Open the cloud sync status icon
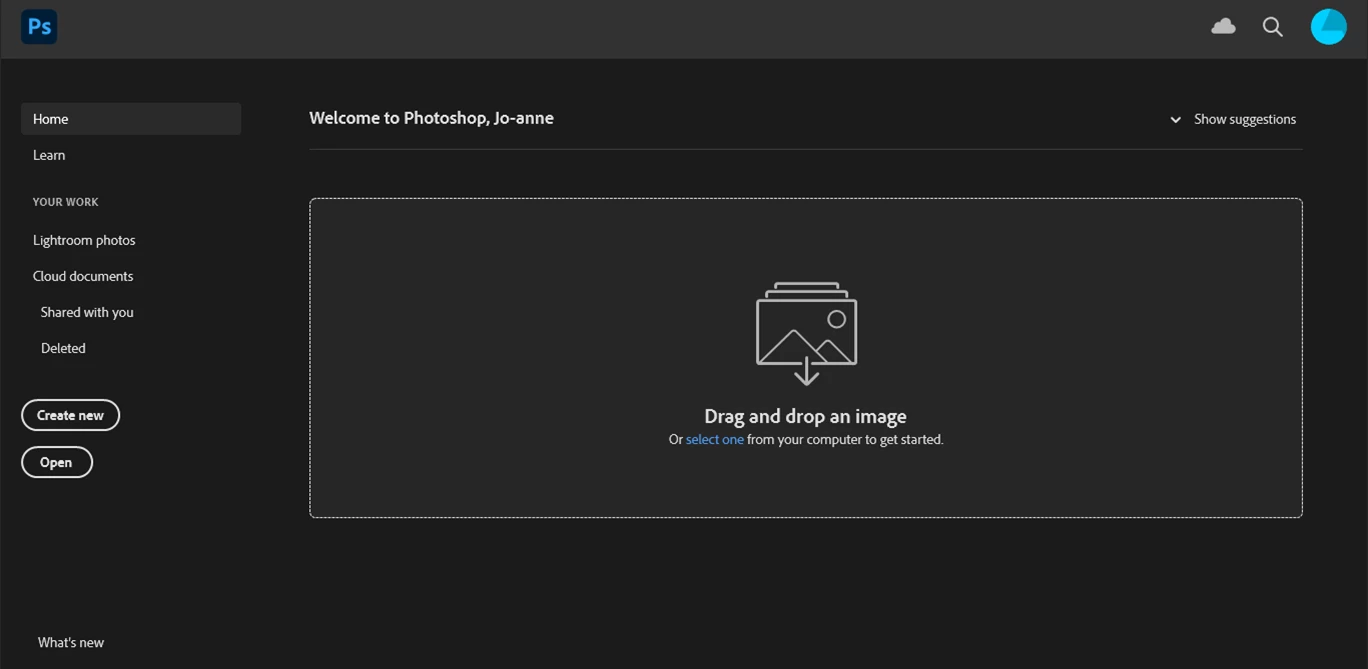 [x=1223, y=27]
